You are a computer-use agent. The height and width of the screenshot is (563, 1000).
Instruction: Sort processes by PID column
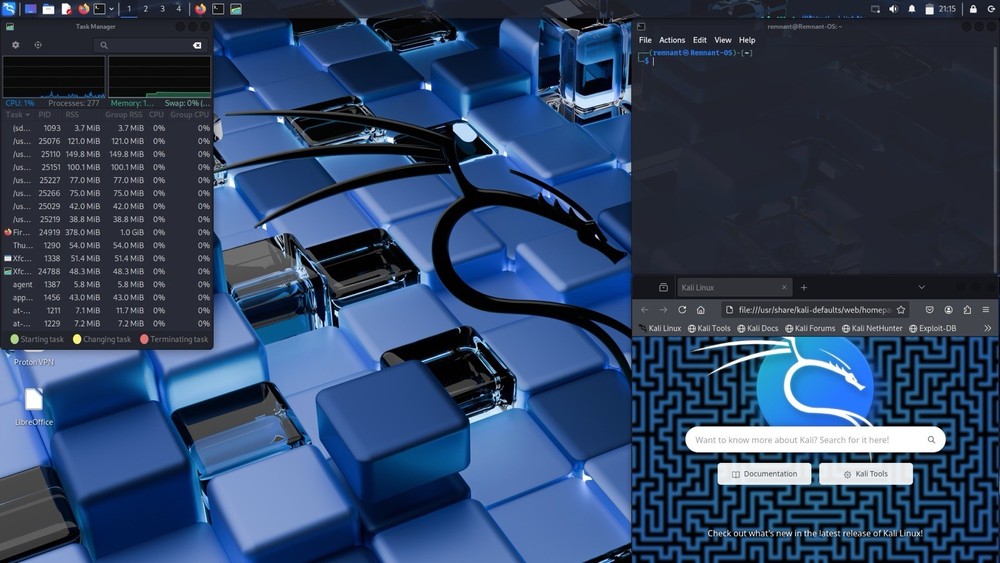click(x=44, y=115)
